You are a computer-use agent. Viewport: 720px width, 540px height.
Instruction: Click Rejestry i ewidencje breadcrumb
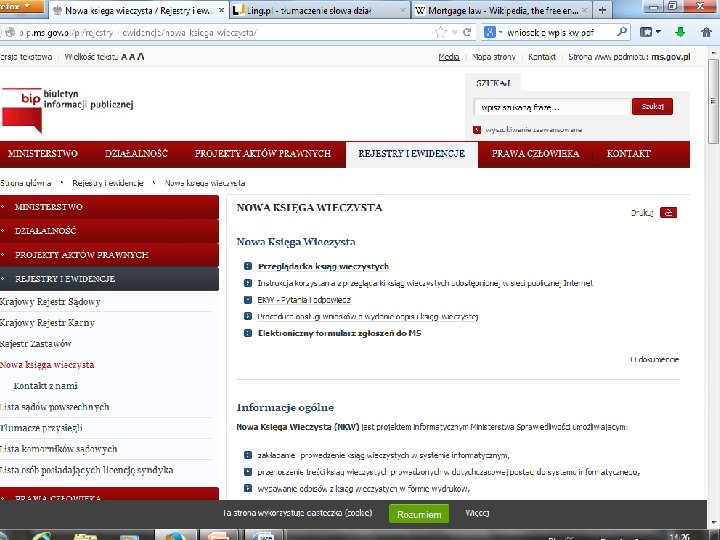pos(107,183)
